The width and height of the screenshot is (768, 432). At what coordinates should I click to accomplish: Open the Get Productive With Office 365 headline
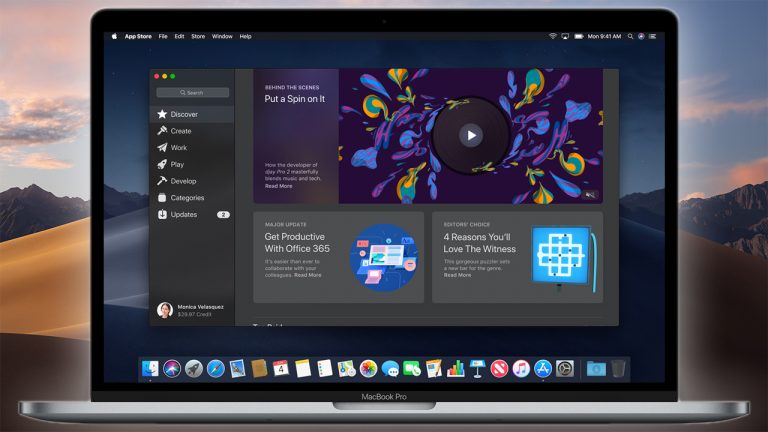pos(297,242)
